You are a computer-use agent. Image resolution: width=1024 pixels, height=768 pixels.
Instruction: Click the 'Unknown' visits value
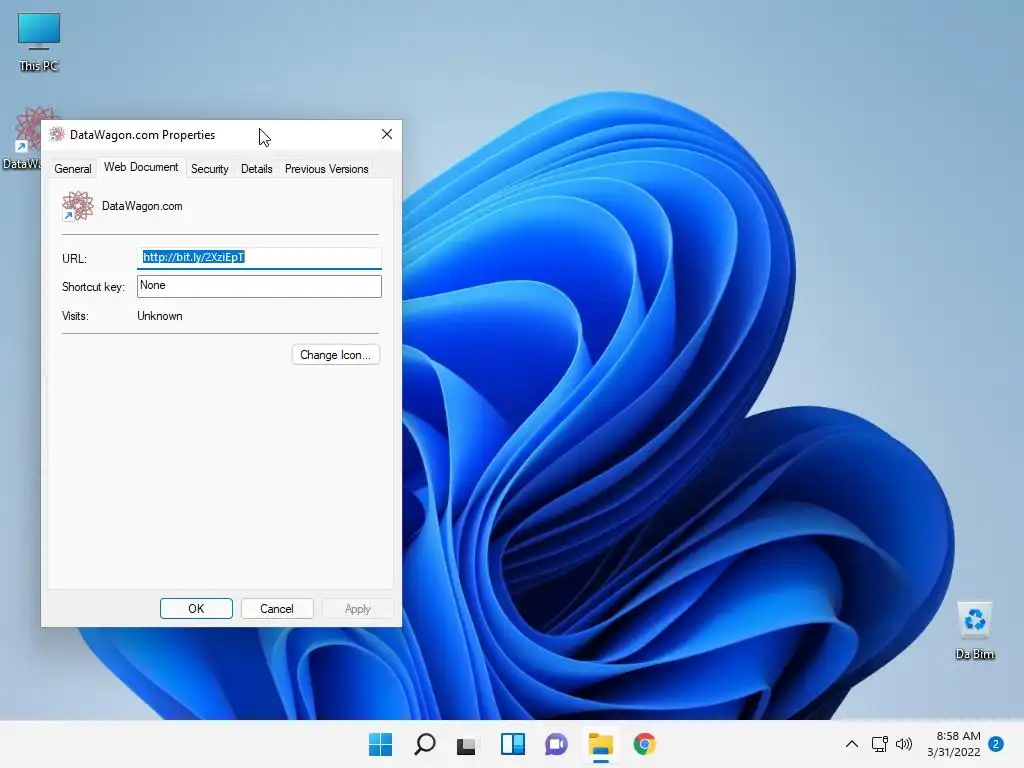[x=160, y=316]
